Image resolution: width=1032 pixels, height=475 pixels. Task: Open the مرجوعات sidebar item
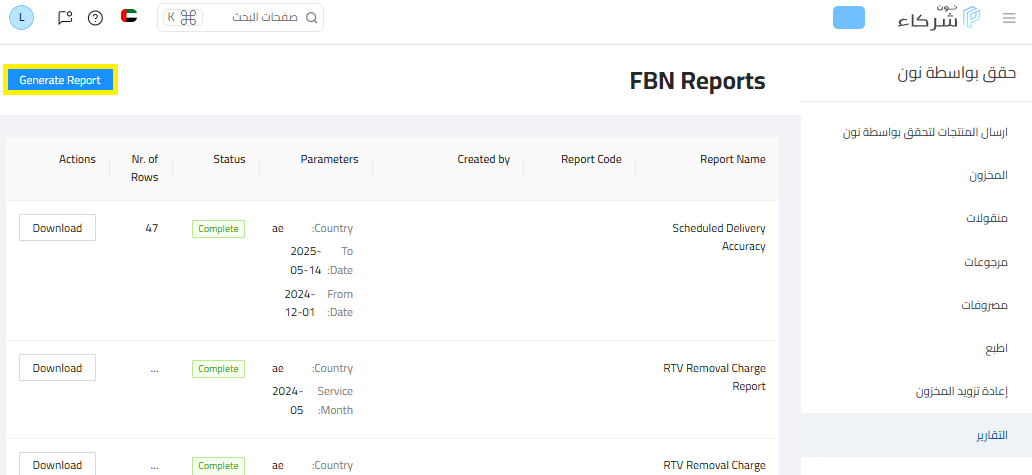click(x=986, y=262)
